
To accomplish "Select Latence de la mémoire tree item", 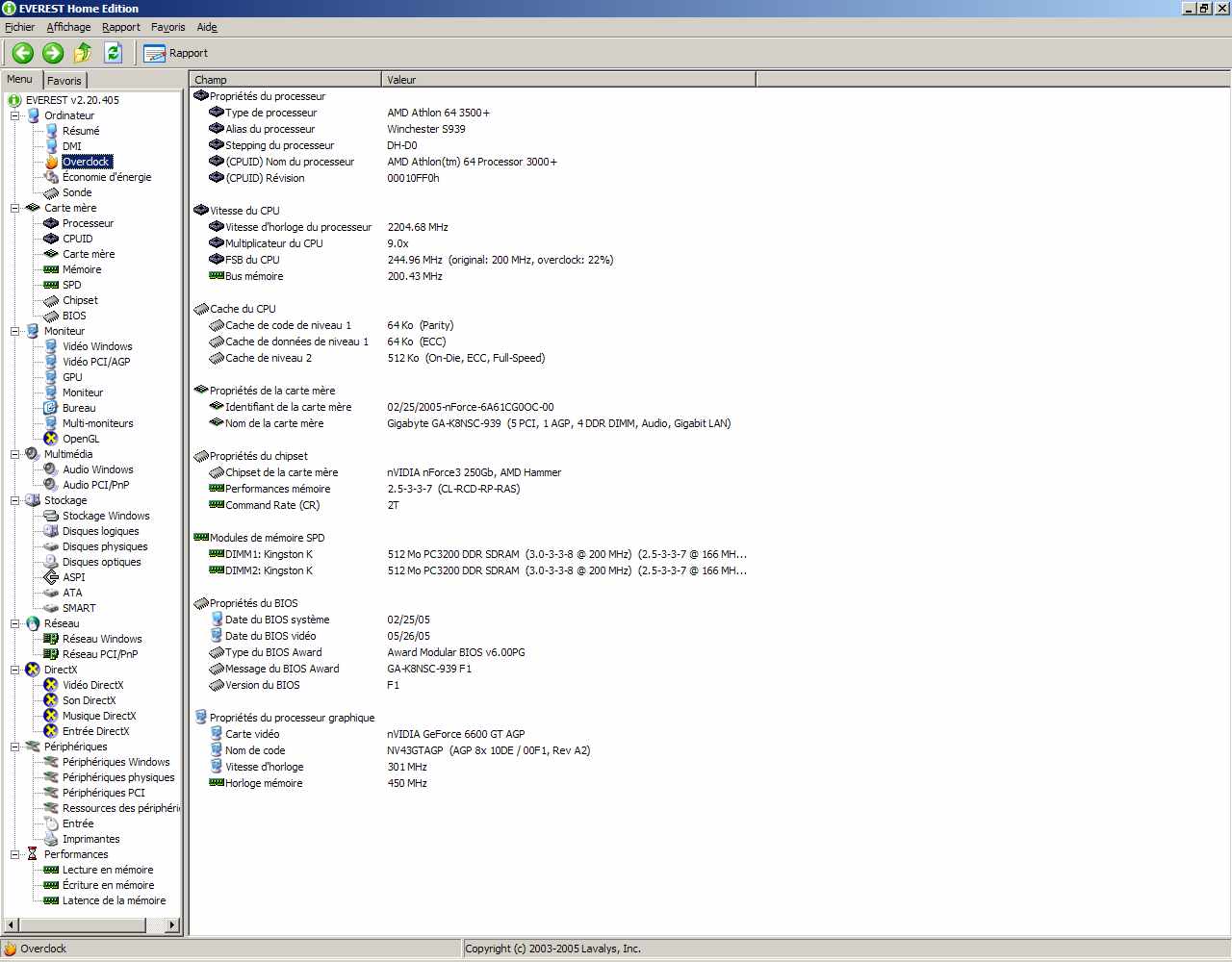I will point(115,900).
